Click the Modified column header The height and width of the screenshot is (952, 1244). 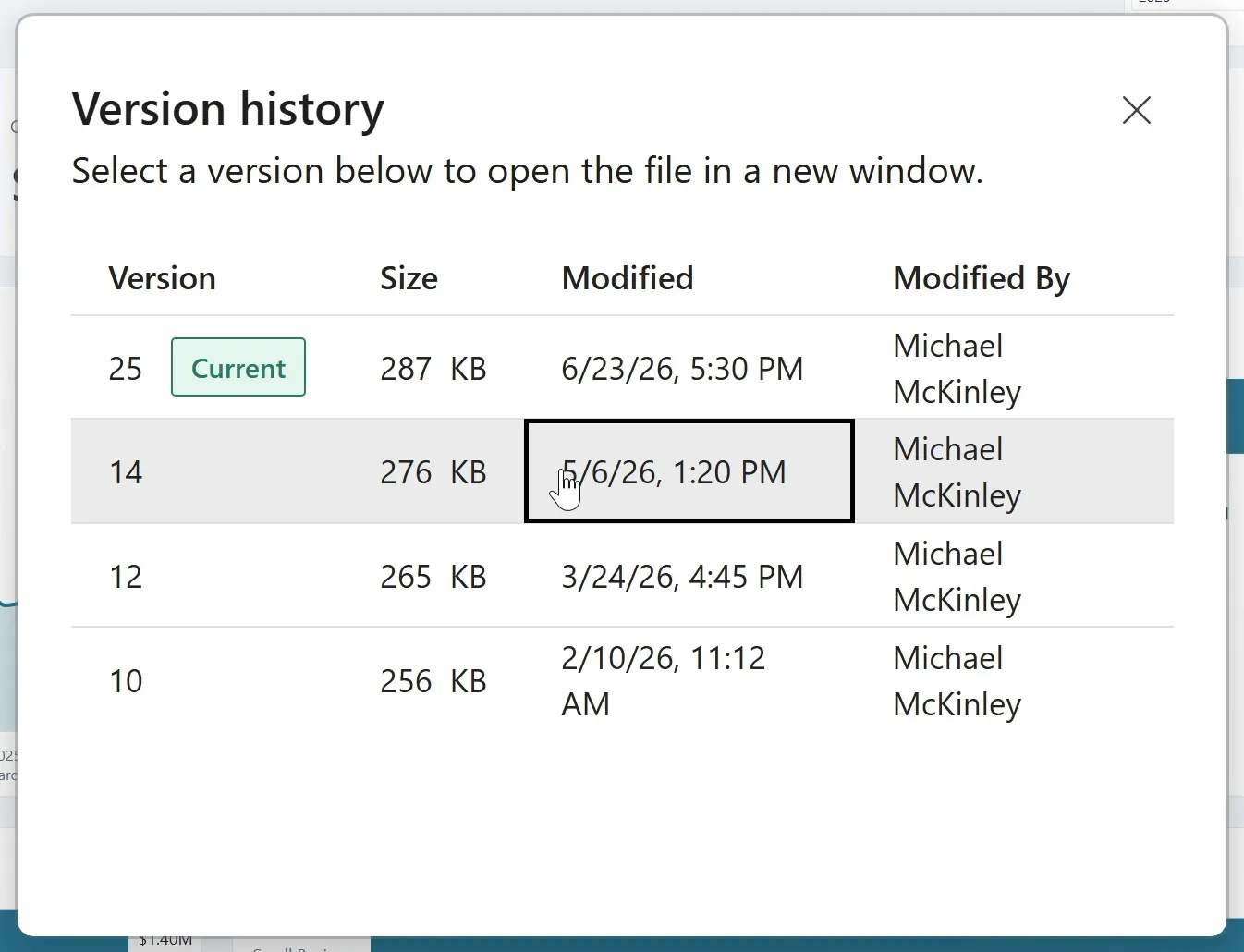[628, 278]
